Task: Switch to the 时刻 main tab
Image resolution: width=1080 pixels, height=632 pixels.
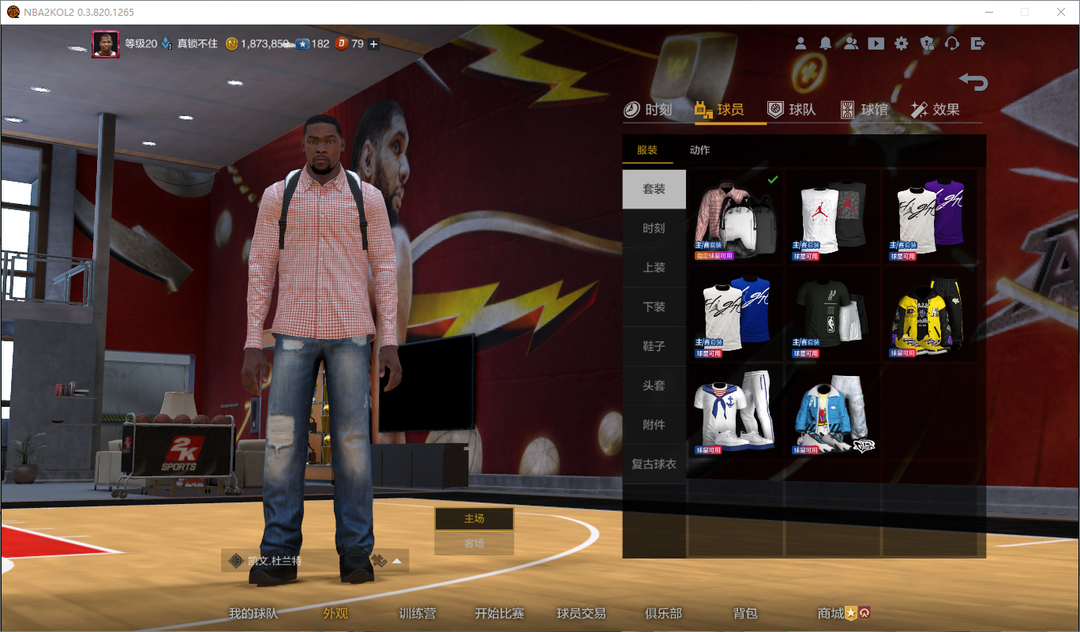Action: (x=648, y=109)
